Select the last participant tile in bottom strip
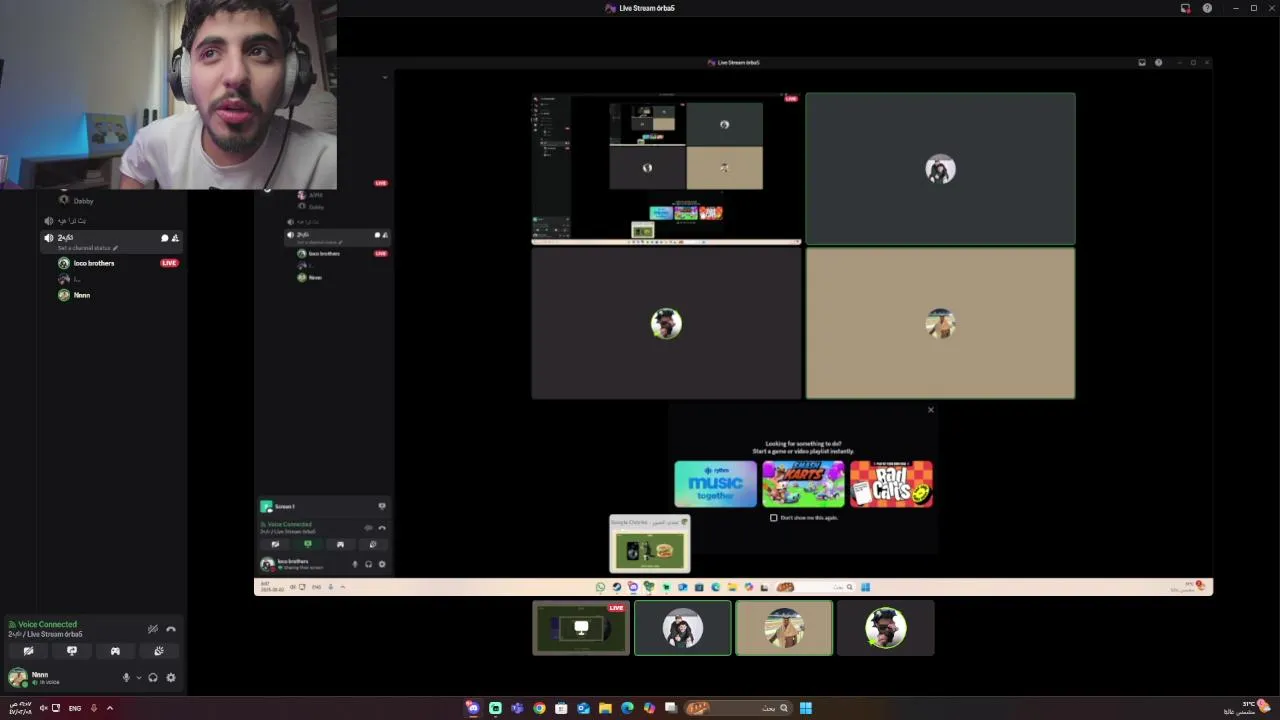1280x720 pixels. pyautogui.click(x=885, y=628)
